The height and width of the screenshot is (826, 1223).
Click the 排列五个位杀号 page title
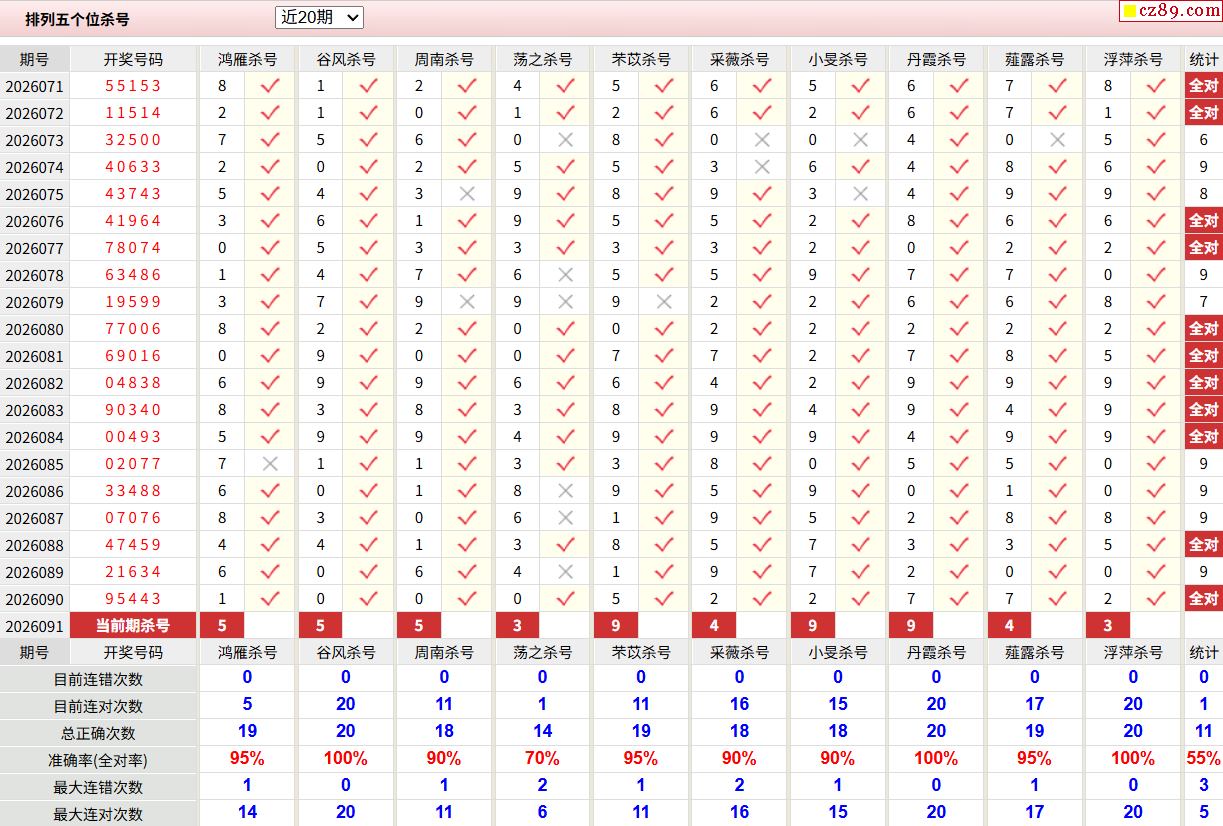[x=77, y=19]
